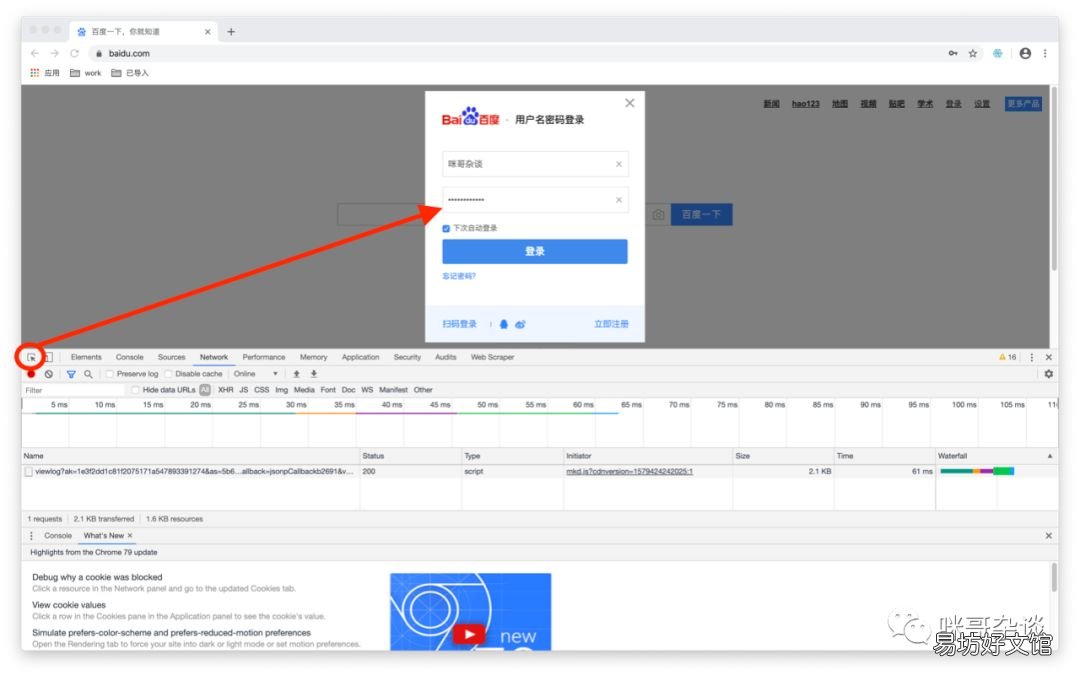Screen dimensions: 1080x676
Task: Click the QR code login link
Action: (x=459, y=324)
